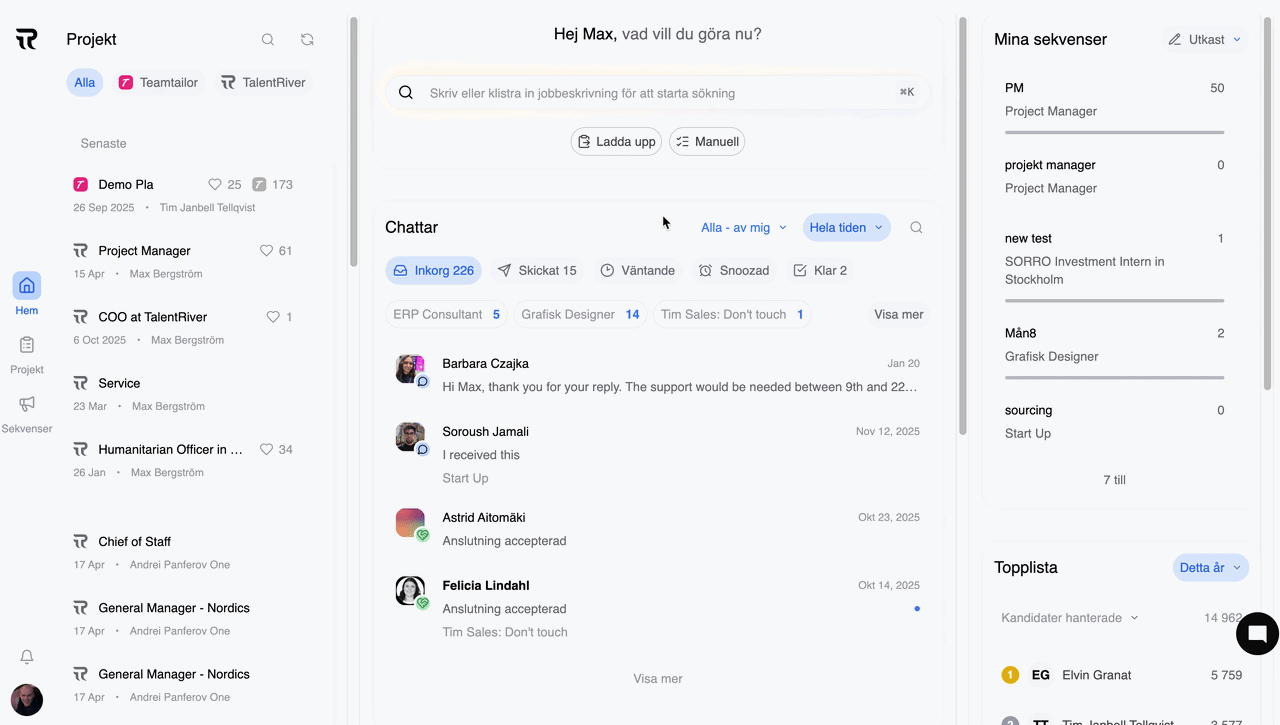Screen dimensions: 1280x725
Task: Switch to Klar 2 tab
Action: (x=820, y=271)
